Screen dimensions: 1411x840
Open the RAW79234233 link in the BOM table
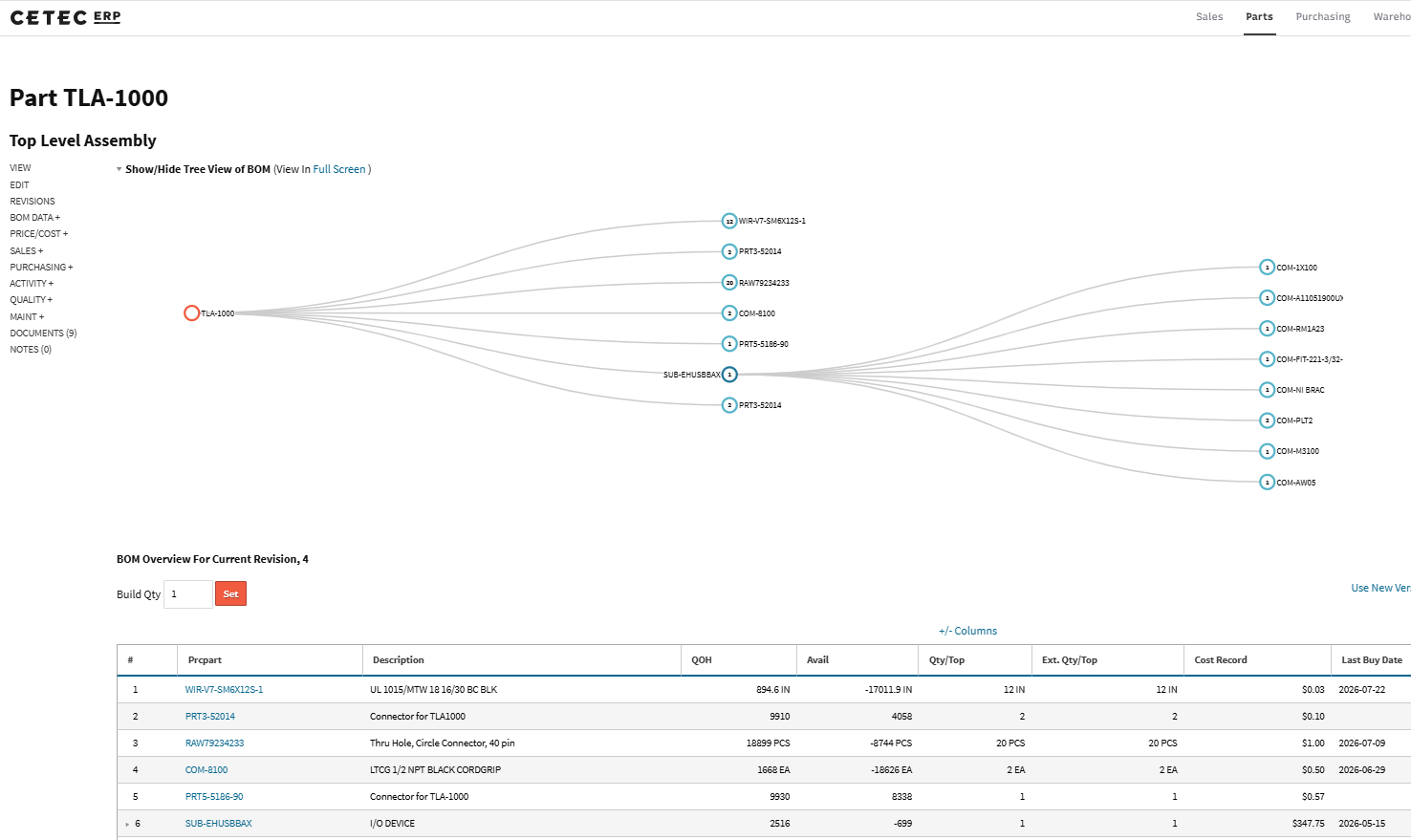(214, 743)
